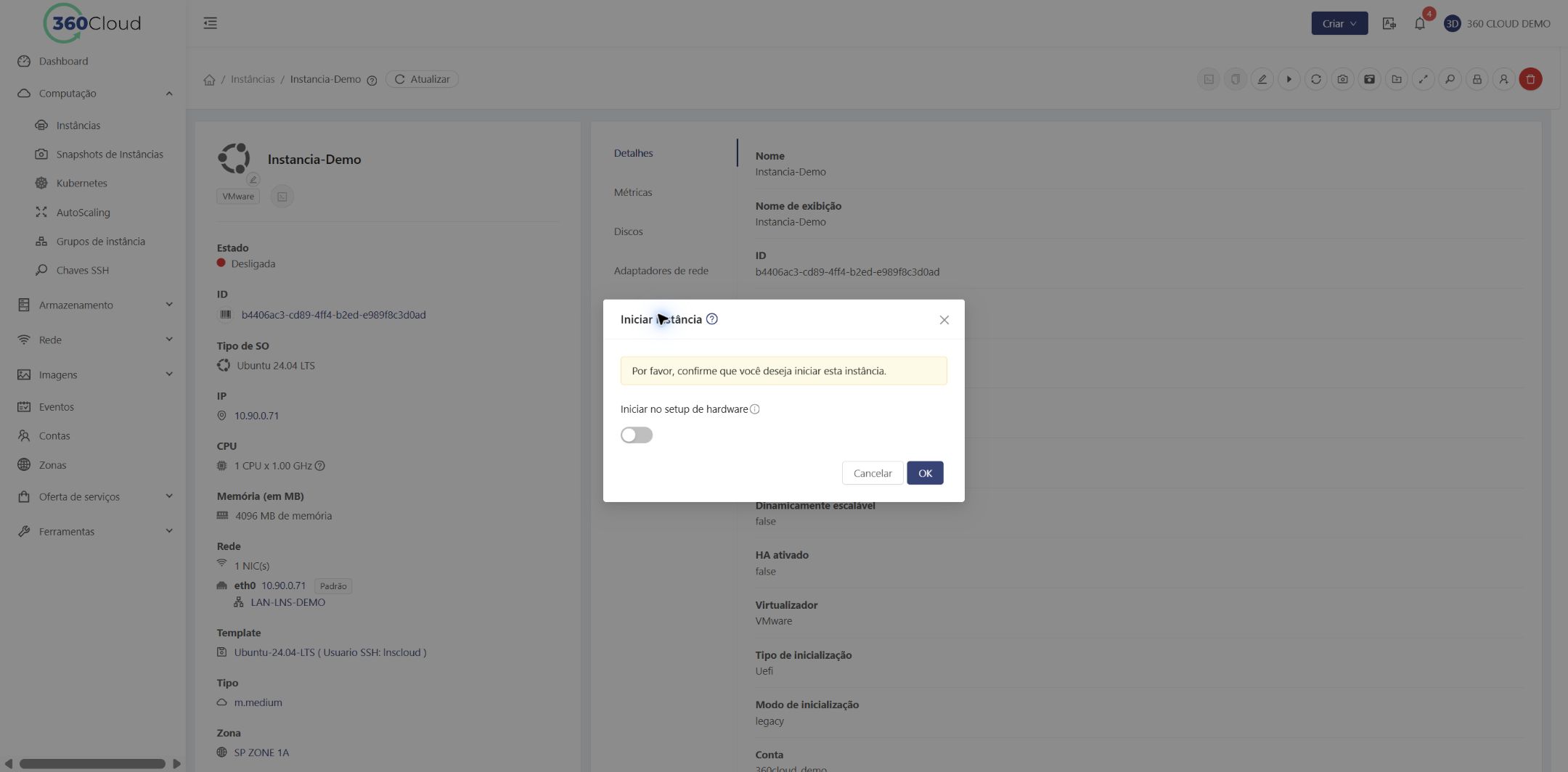Click the SSH key toolbar icon
Viewport: 1568px width, 772px height.
tap(1450, 79)
